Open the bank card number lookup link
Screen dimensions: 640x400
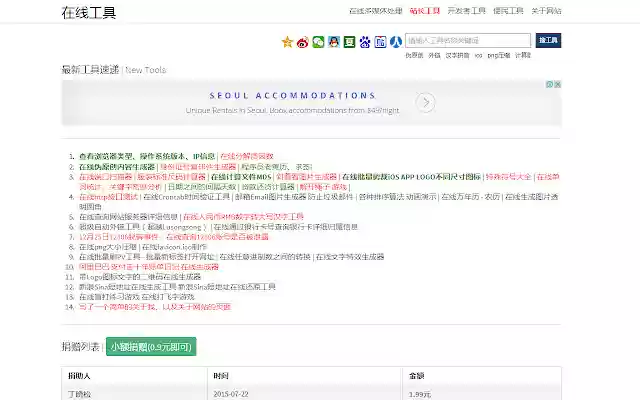(286, 227)
